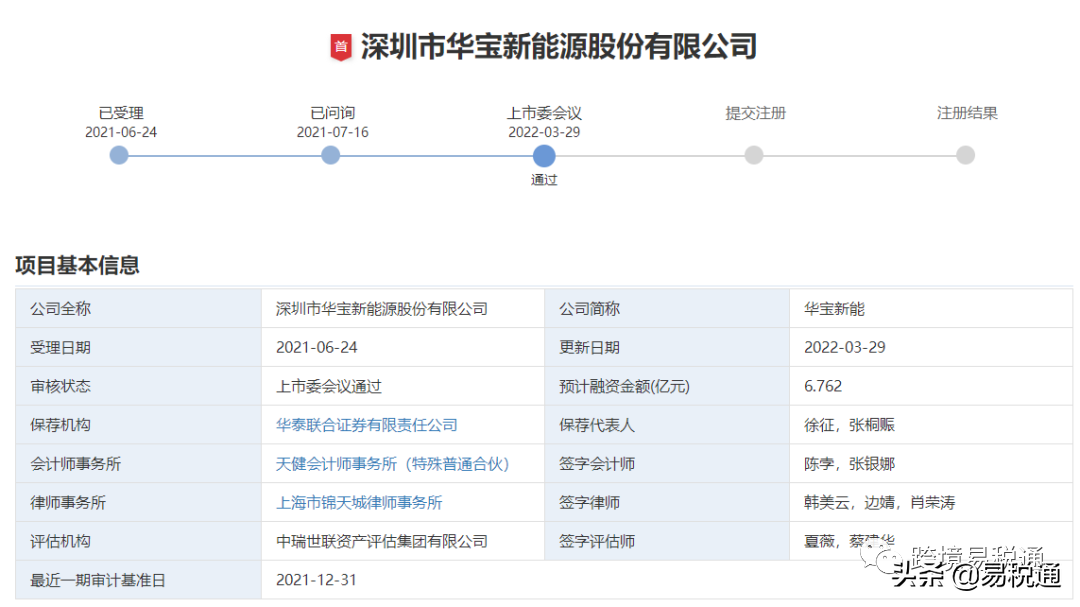1080x607 pixels.
Task: Click the 保荐代表人 label cell
Action: click(667, 425)
